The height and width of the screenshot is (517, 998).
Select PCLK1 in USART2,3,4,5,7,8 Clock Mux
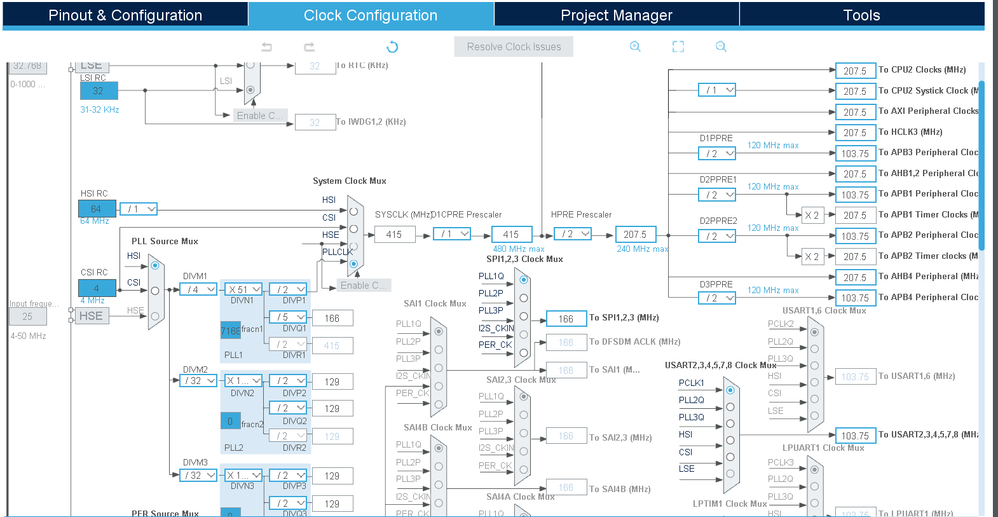730,389
